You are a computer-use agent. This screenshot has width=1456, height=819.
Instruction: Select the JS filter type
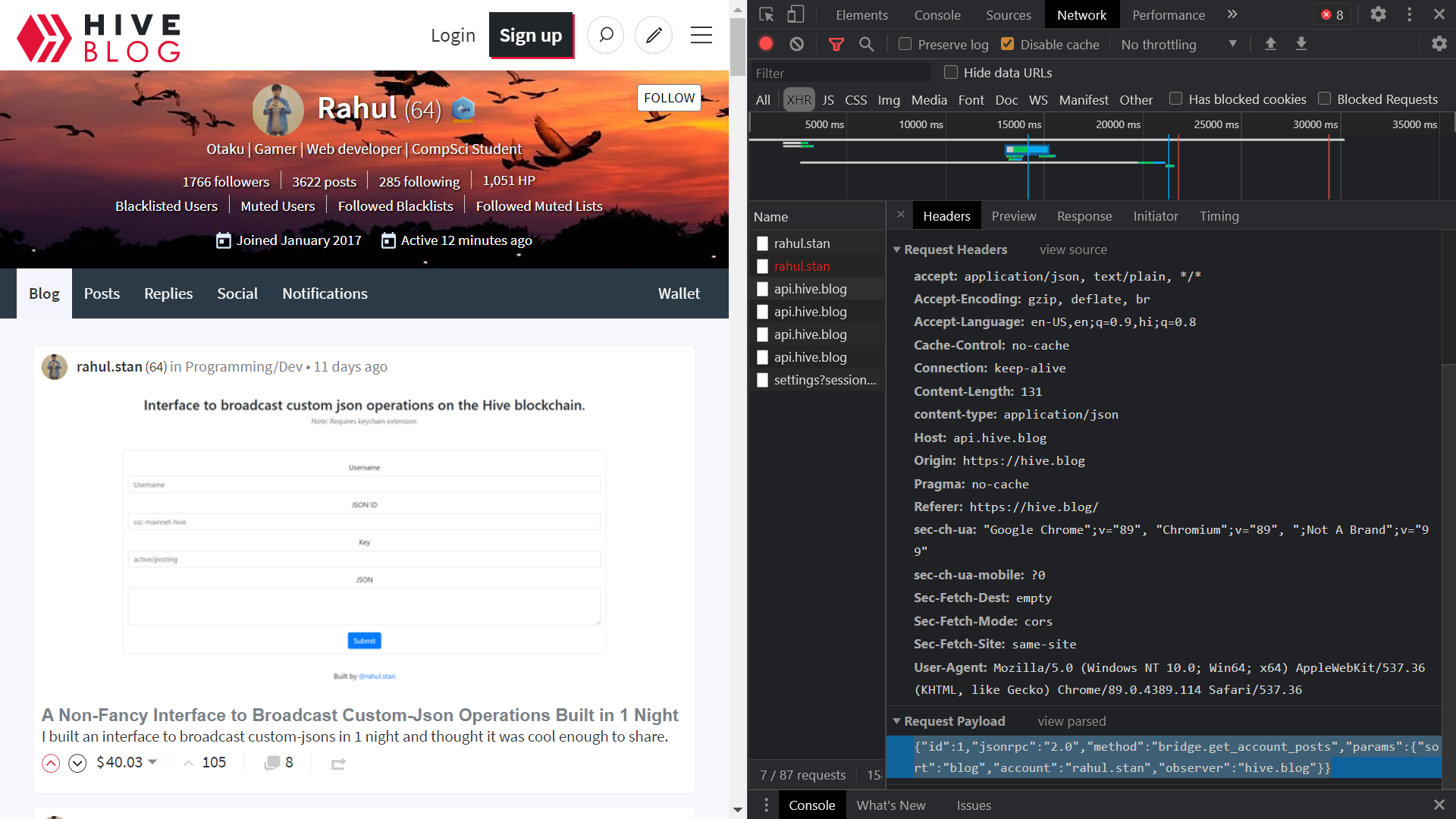pos(828,99)
